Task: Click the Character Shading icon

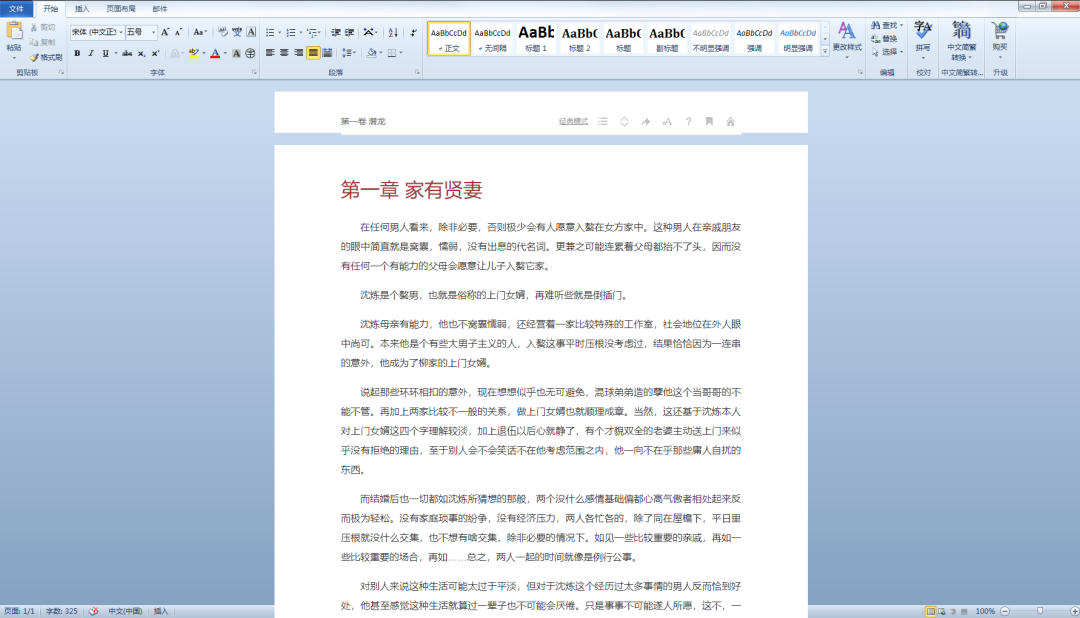Action: (x=236, y=53)
